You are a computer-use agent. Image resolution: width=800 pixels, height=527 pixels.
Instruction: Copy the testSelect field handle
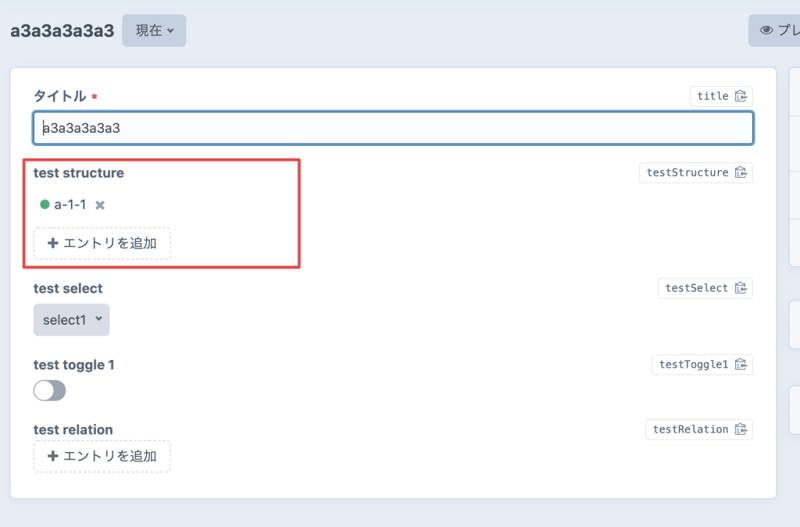click(740, 288)
